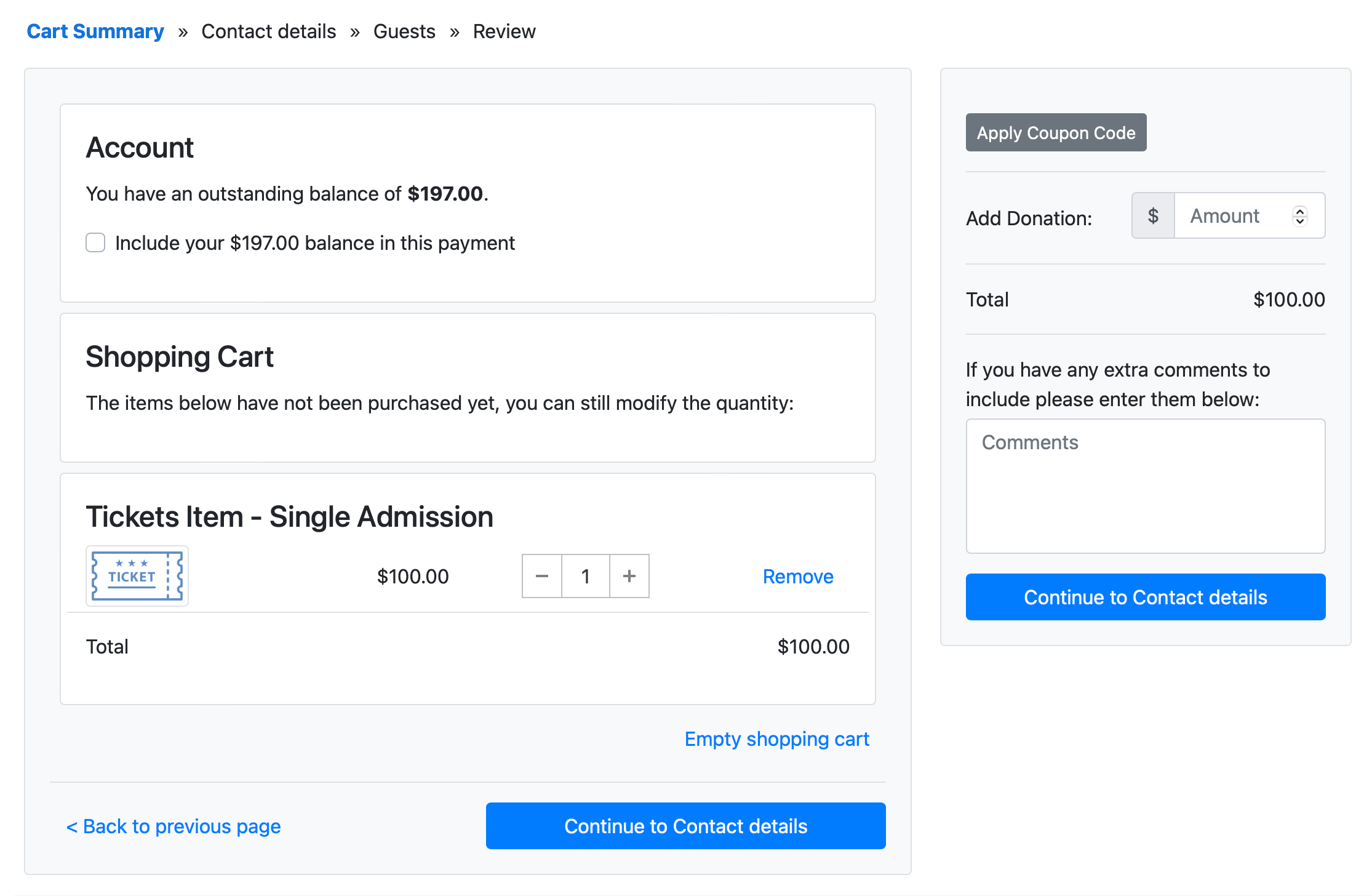Select the Guests breadcrumb step
1372x896 pixels.
(x=404, y=31)
